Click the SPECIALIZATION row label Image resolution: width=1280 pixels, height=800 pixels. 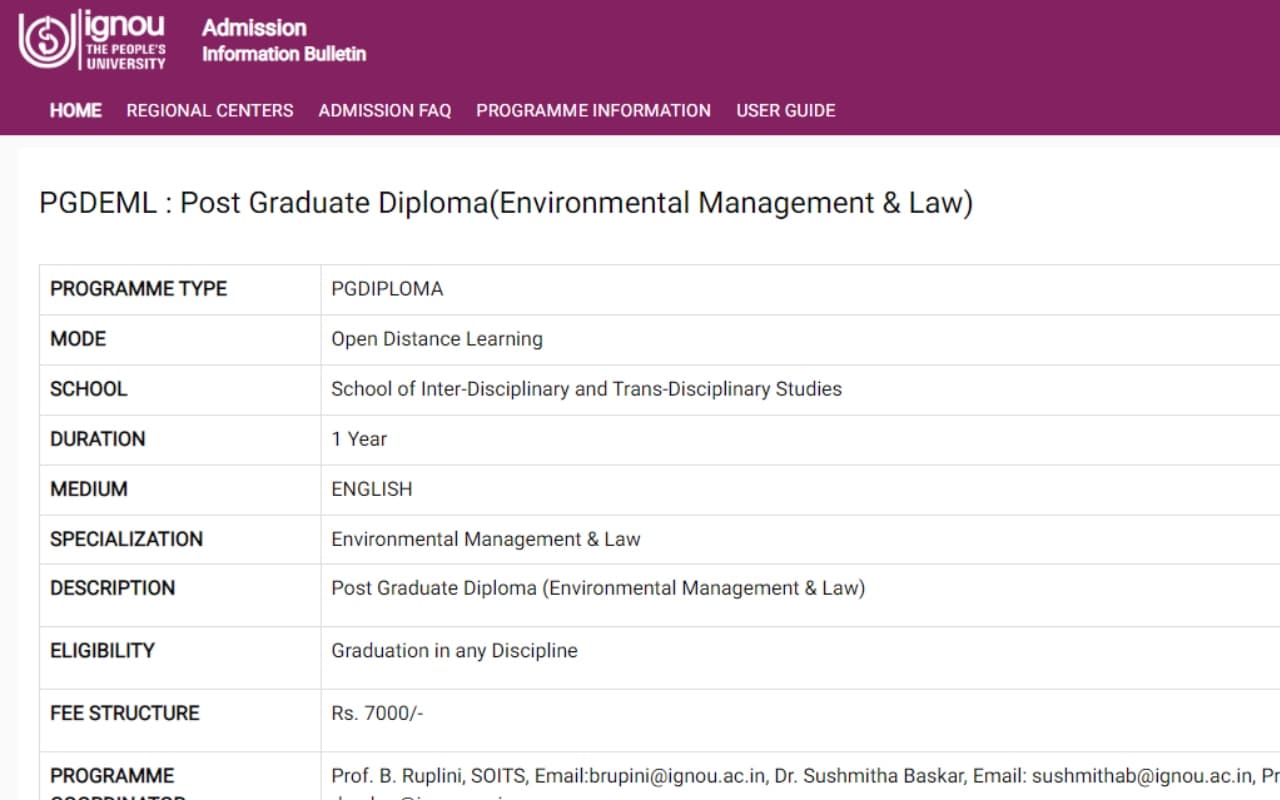[x=126, y=539]
